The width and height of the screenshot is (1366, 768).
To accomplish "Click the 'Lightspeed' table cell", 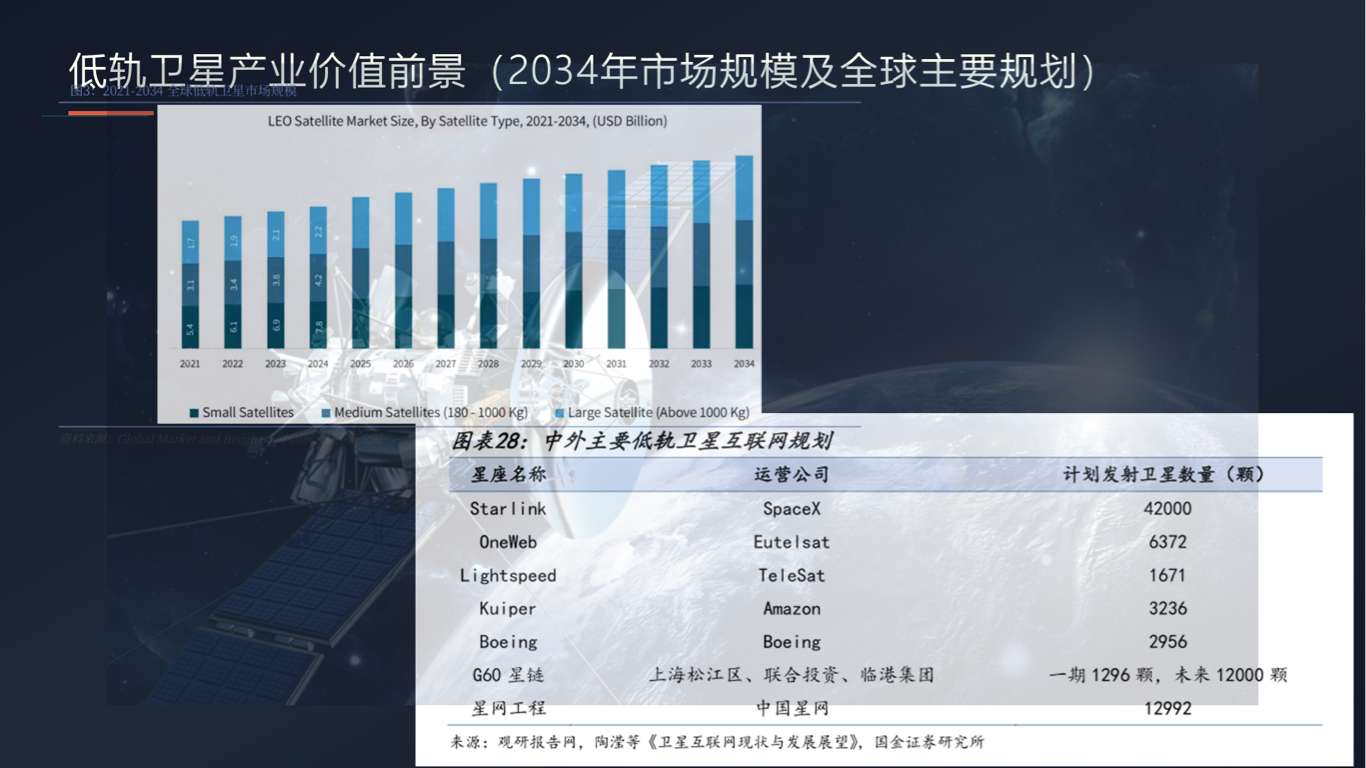I will (508, 575).
